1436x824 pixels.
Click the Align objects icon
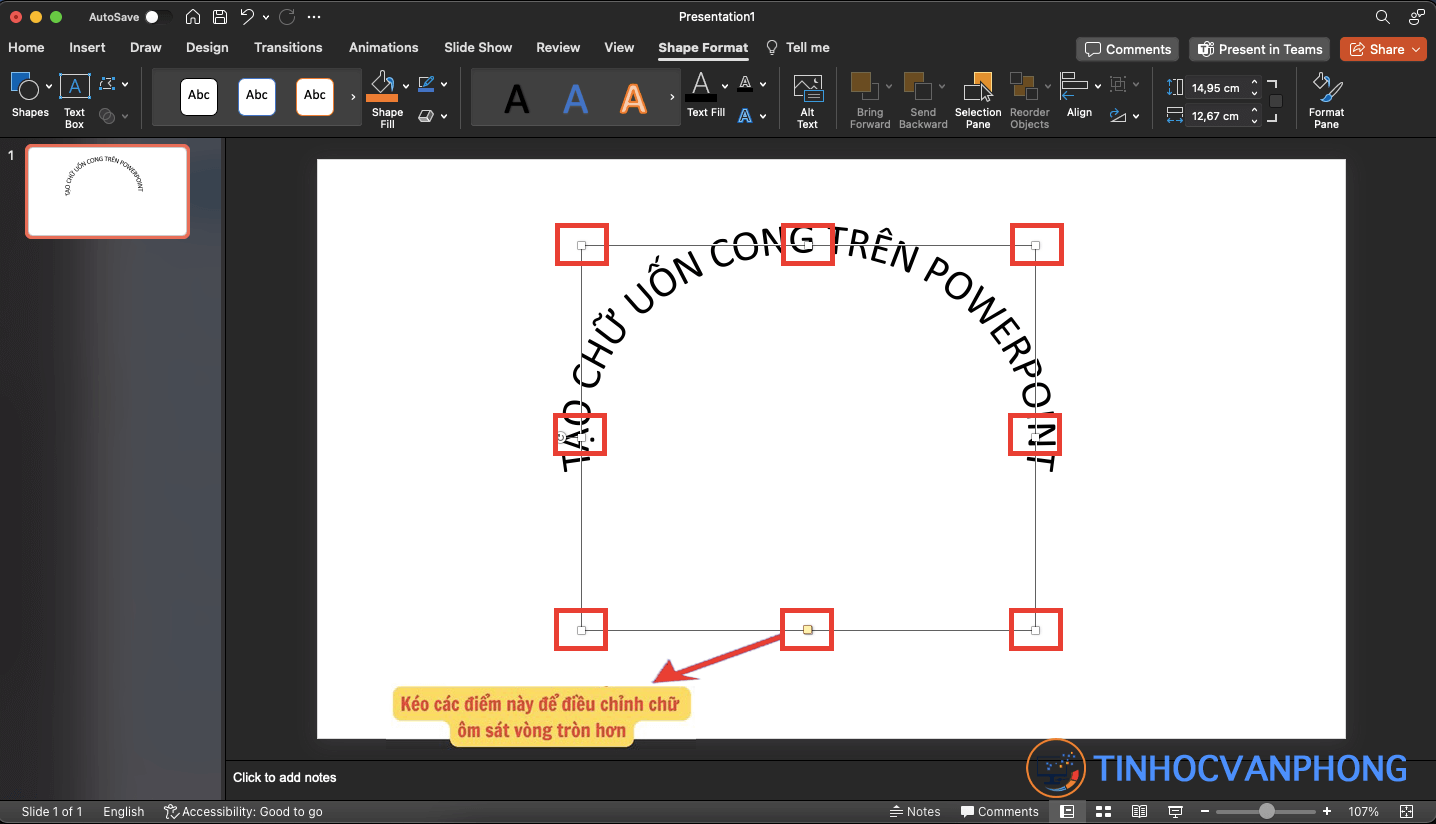tap(1074, 86)
